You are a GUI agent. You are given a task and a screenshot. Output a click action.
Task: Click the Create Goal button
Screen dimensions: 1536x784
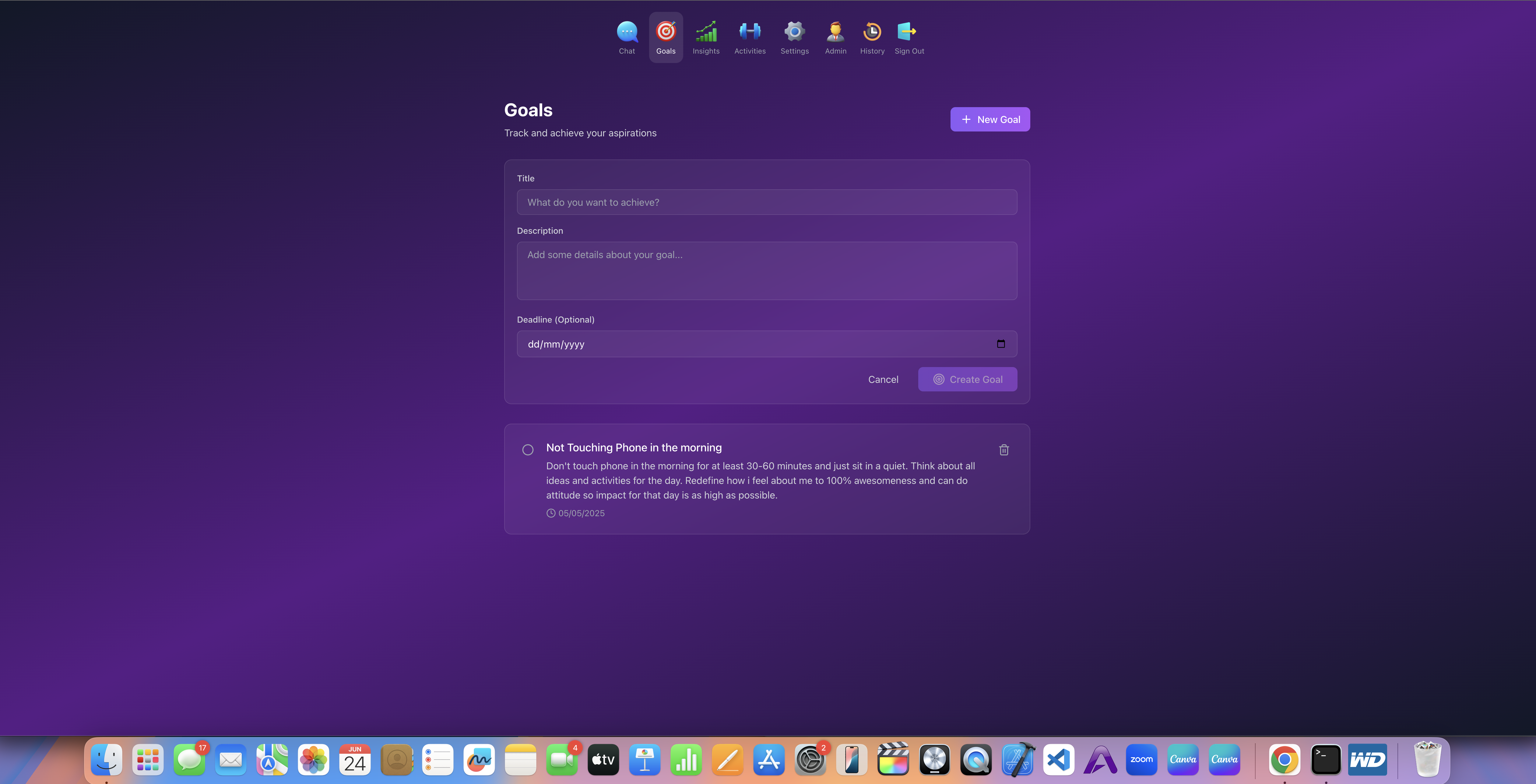tap(967, 379)
